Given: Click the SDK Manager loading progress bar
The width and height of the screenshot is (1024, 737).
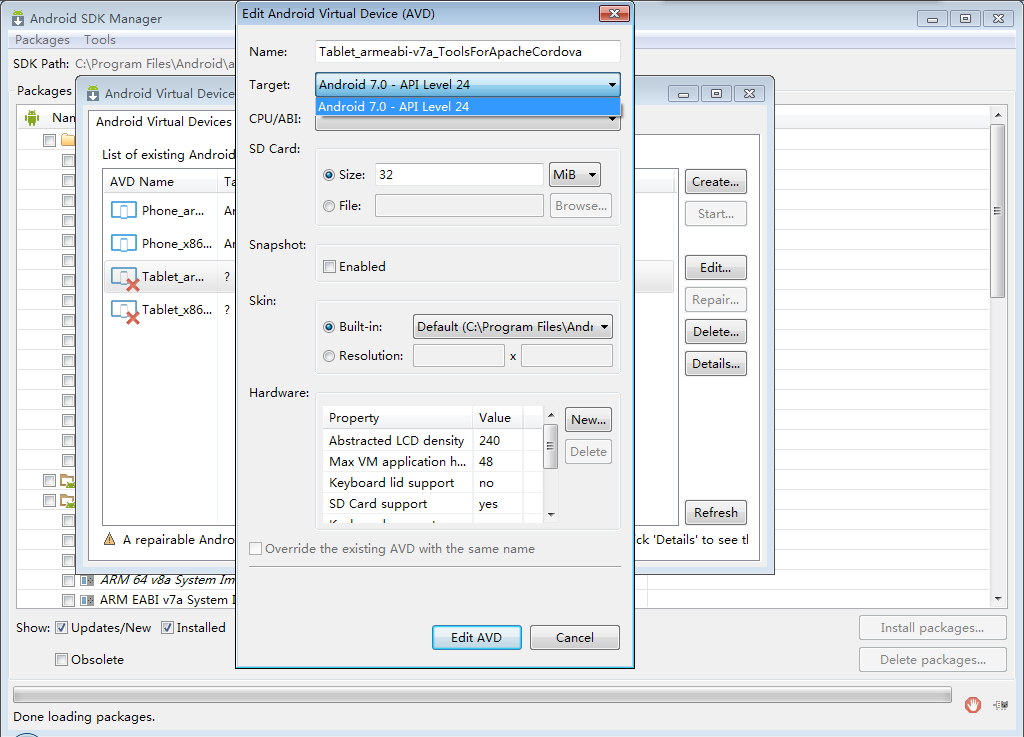Looking at the screenshot, I should (x=482, y=695).
